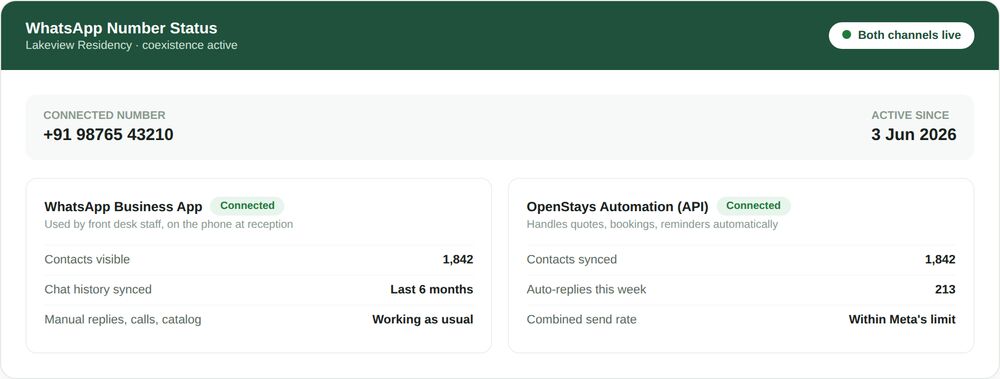
Task: Click the Manual replies, calls, catalog label
Action: pos(123,320)
